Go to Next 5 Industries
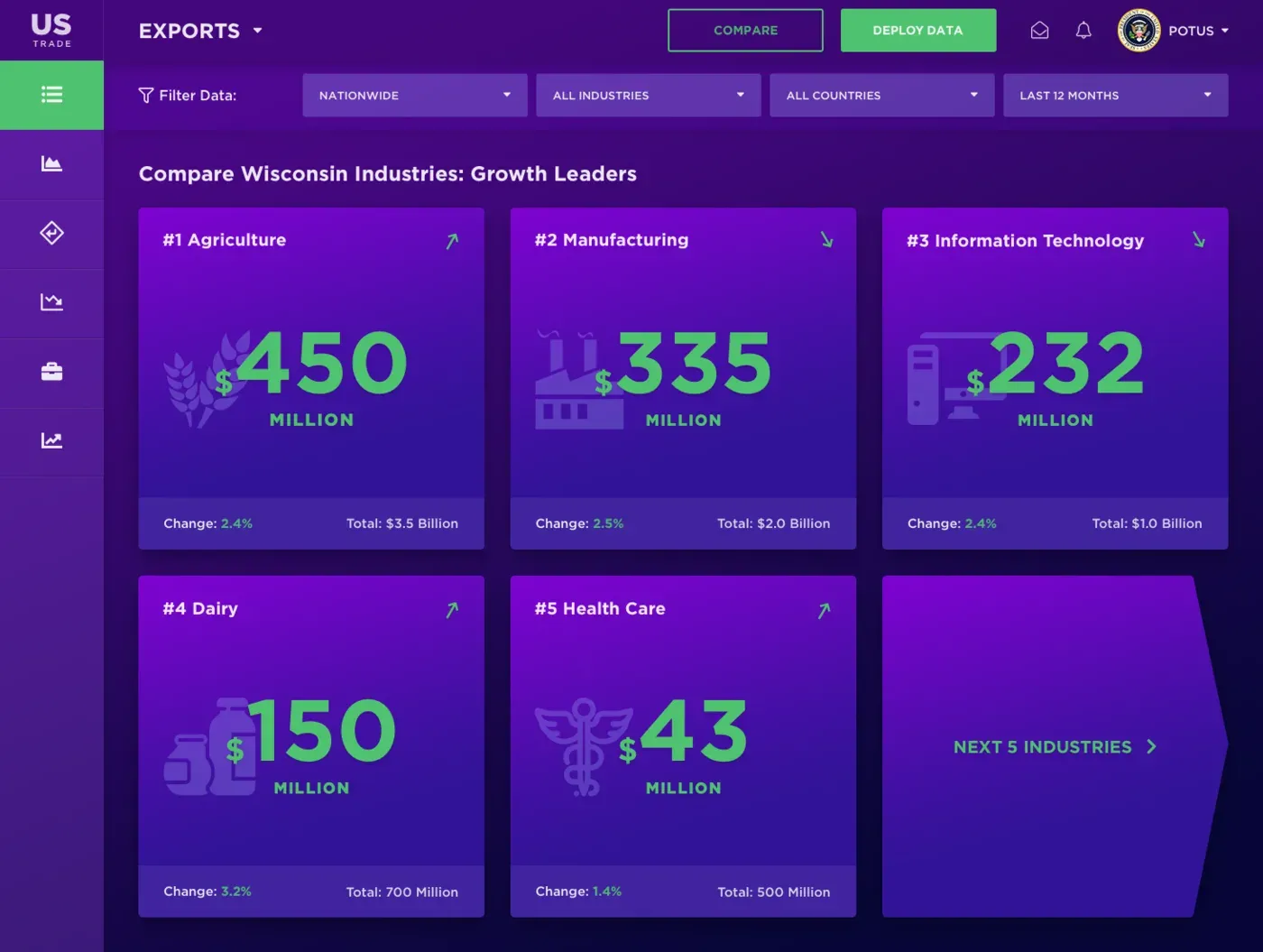Screen dimensions: 1263x952 pyautogui.click(x=1055, y=747)
